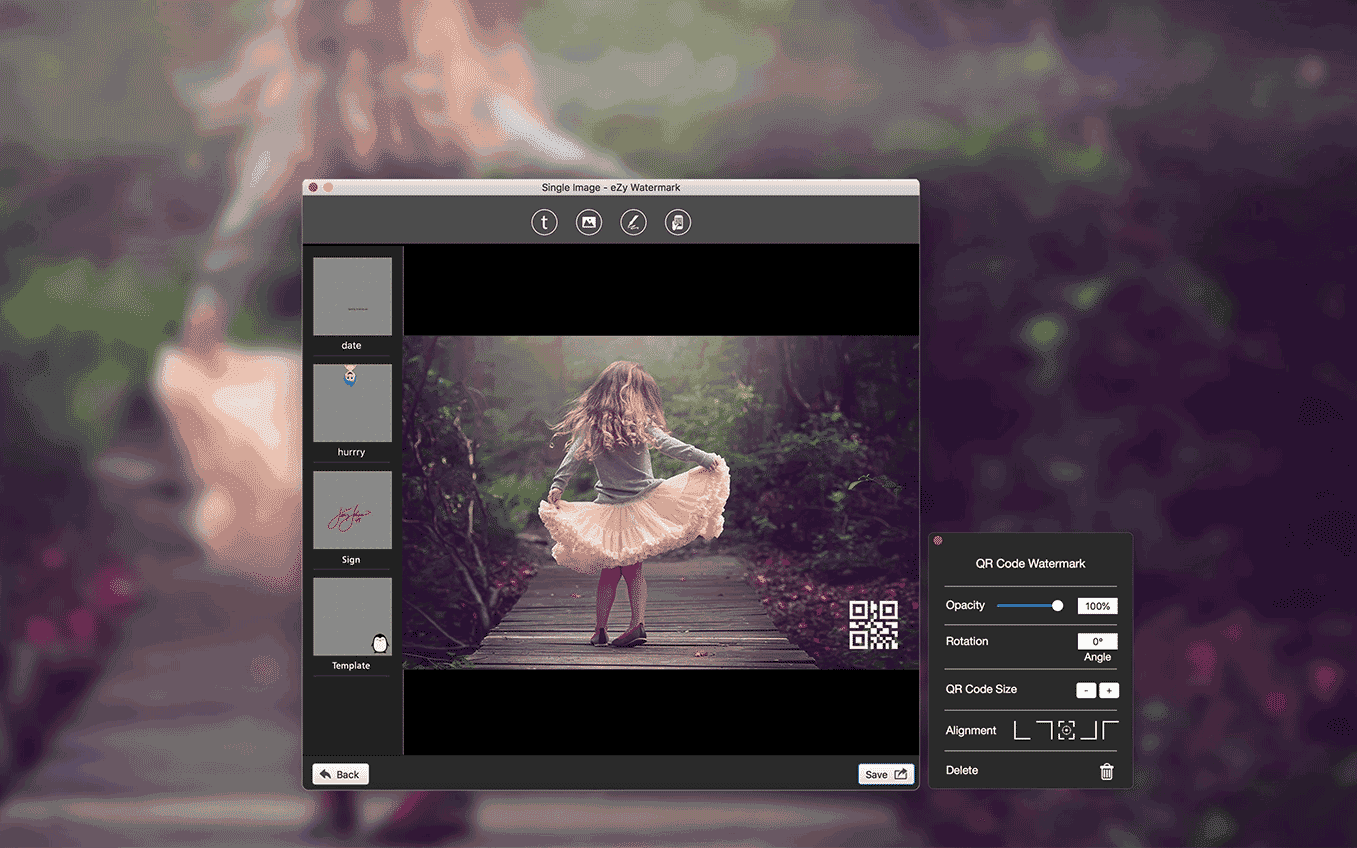Screen dimensions: 1357x848
Task: Align QR code to top-left corner
Action: click(1110, 731)
